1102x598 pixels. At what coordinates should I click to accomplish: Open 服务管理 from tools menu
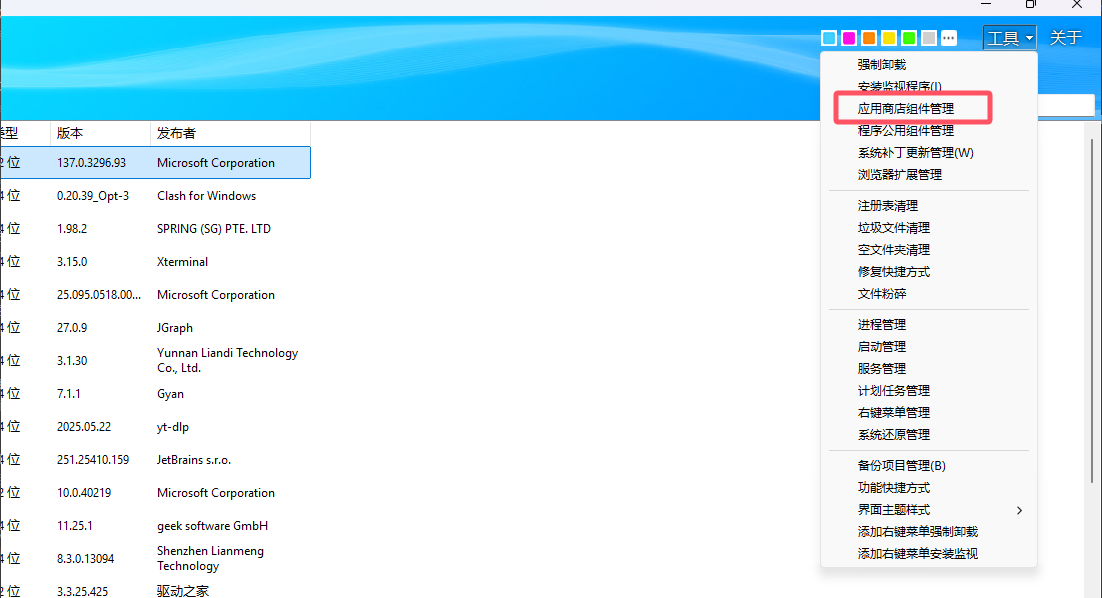click(928, 368)
